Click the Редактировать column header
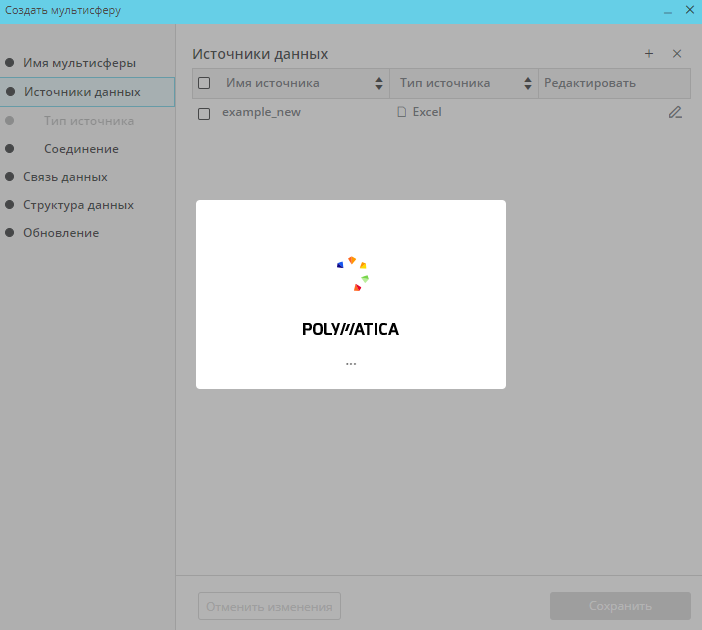The image size is (702, 630). [614, 83]
